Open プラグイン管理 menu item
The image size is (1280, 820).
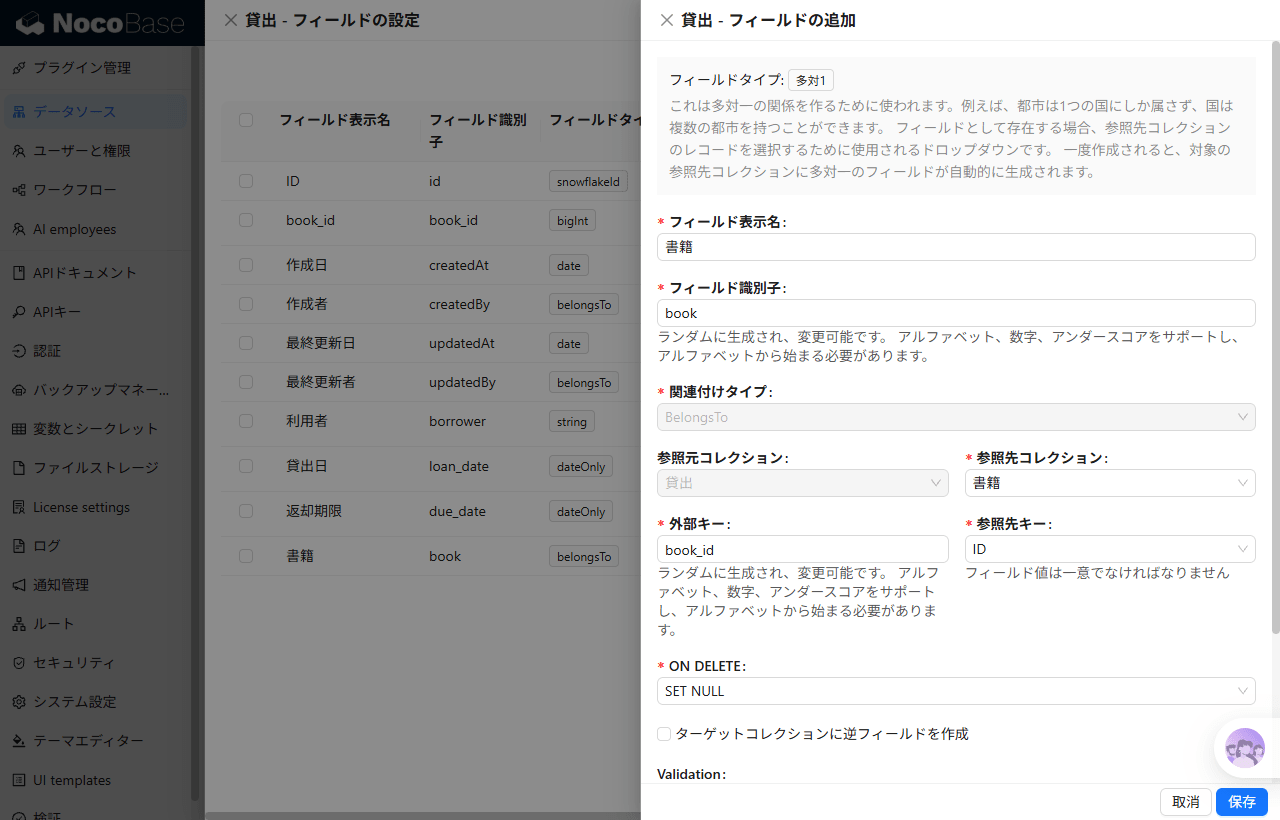click(x=95, y=68)
